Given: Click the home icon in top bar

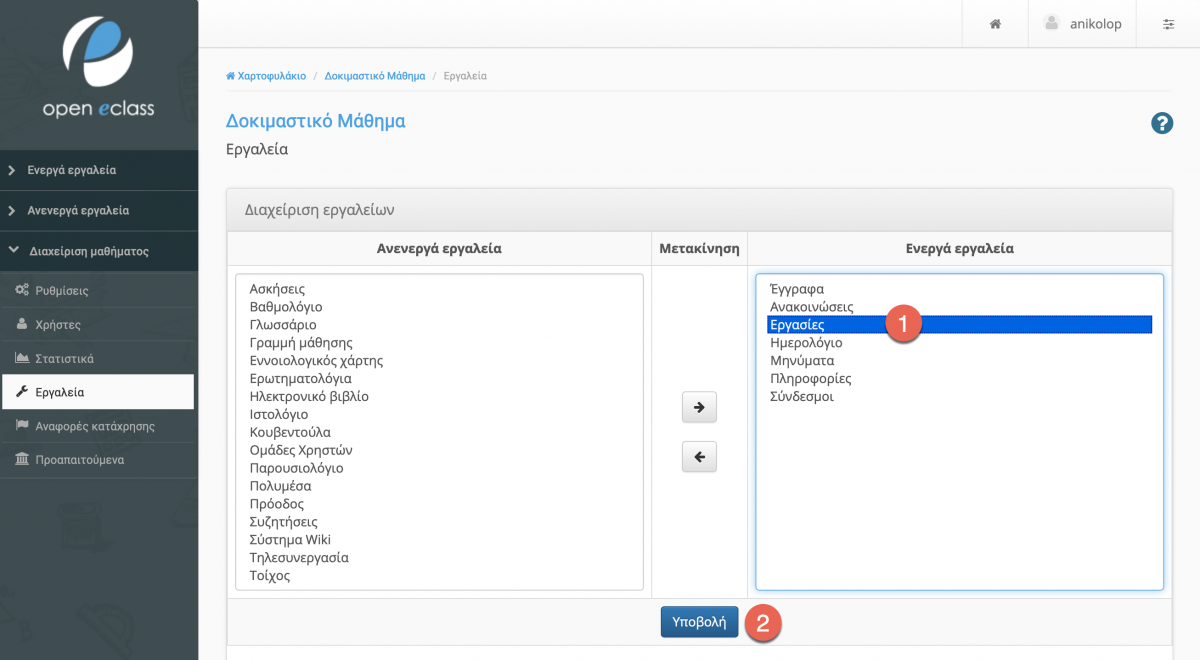Looking at the screenshot, I should (995, 24).
